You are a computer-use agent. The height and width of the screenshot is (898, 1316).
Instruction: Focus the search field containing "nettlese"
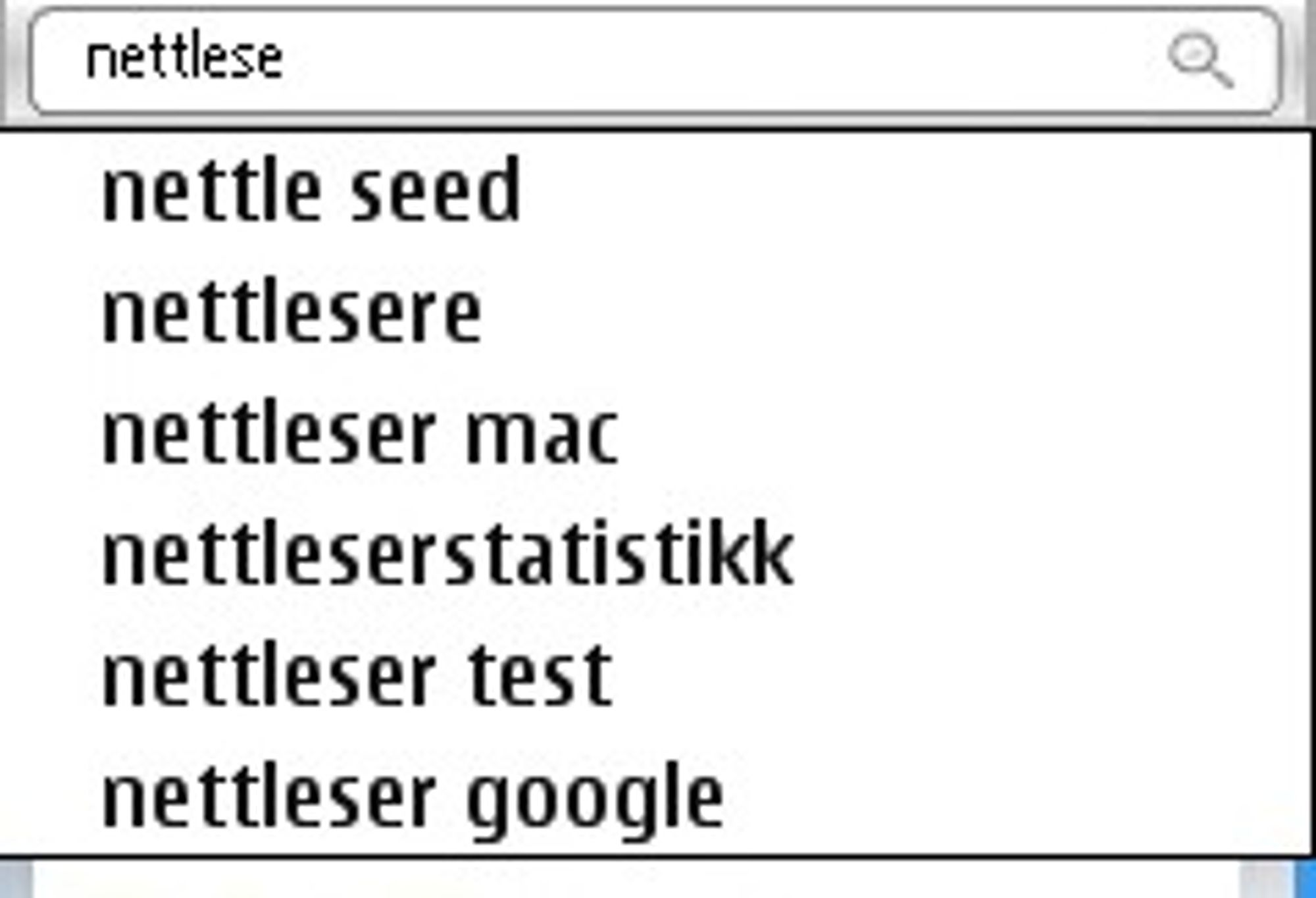click(x=655, y=61)
